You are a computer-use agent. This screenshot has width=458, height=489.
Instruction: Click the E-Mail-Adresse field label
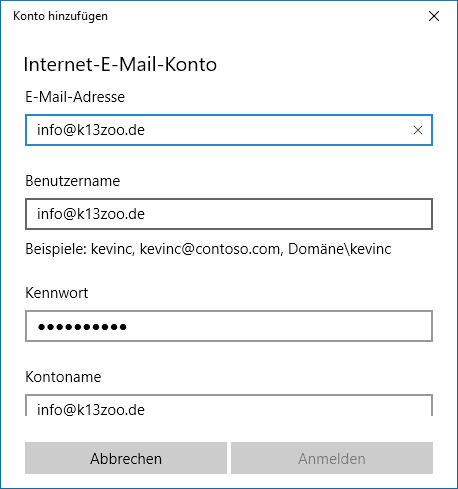click(x=75, y=97)
